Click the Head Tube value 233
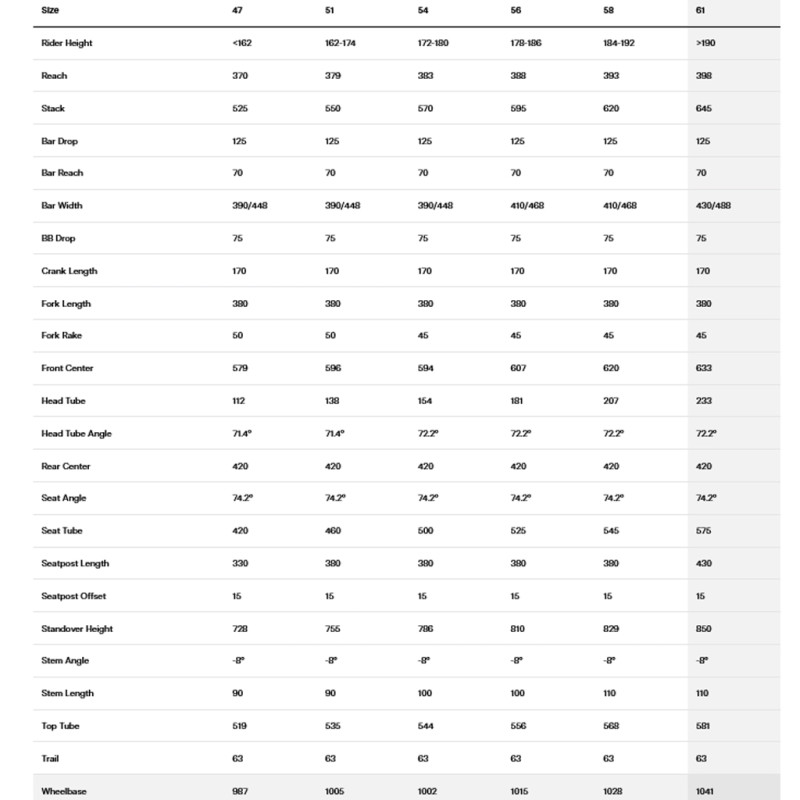Viewport: 800px width, 800px height. click(702, 401)
